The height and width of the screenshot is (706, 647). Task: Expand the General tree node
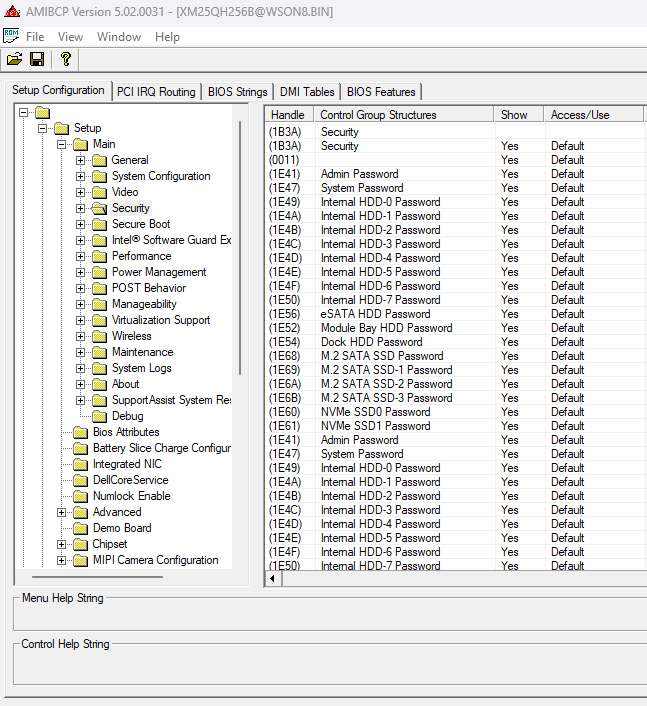(81, 160)
